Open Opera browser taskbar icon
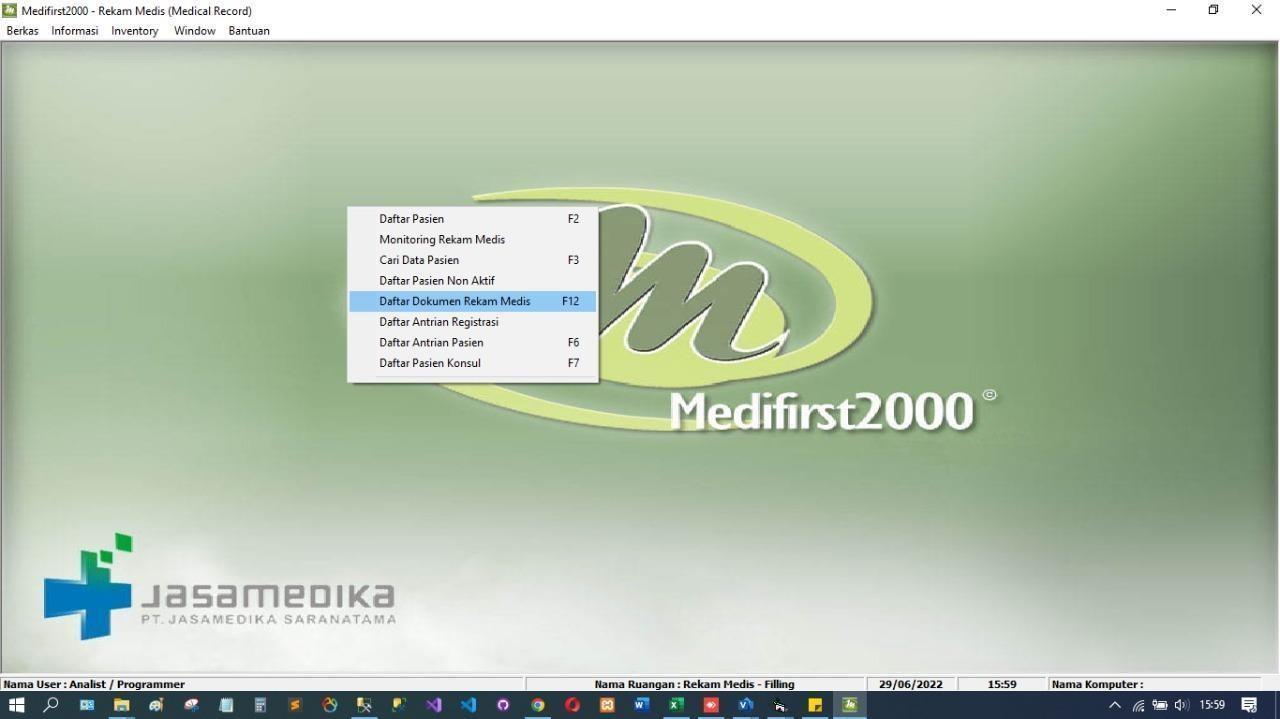The image size is (1280, 719). pos(572,705)
